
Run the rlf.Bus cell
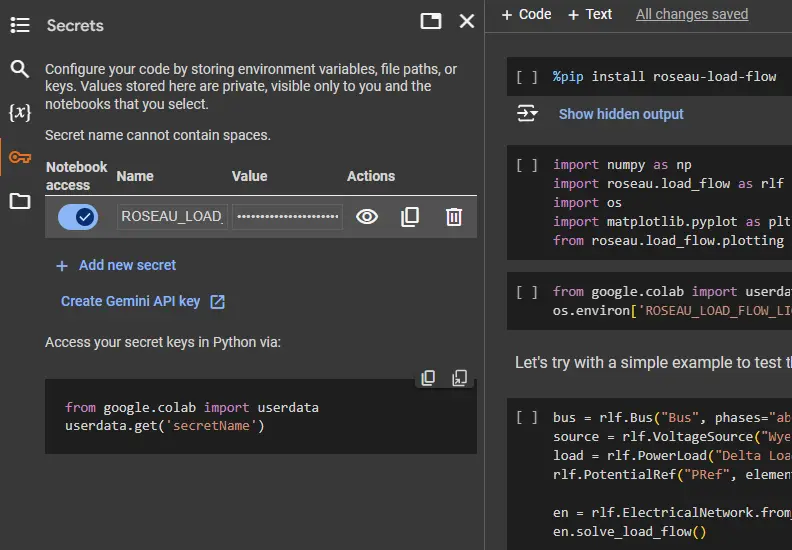point(527,418)
